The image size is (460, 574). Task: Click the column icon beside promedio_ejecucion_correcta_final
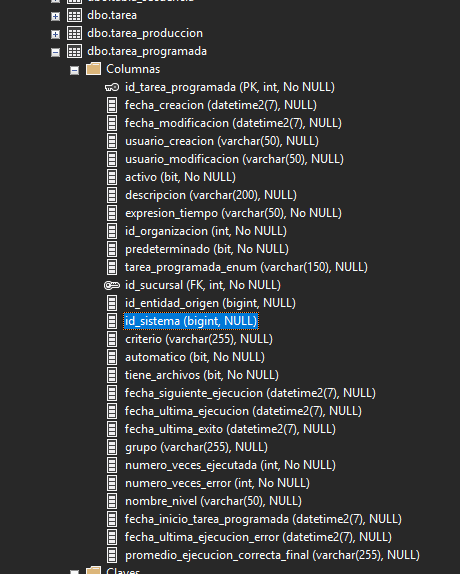point(112,555)
